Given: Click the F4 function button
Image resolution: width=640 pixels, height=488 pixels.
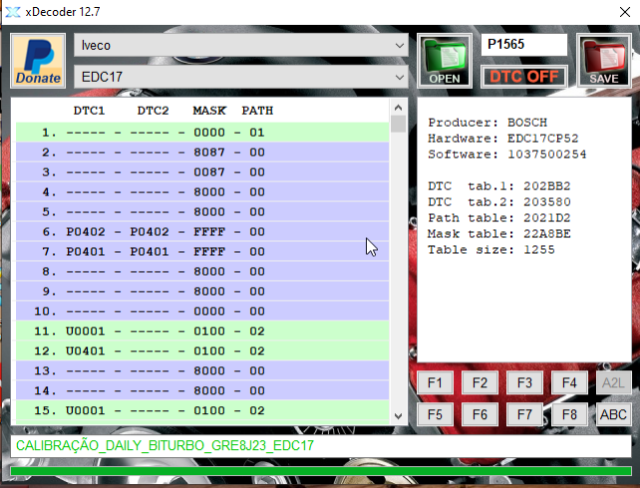Looking at the screenshot, I should pyautogui.click(x=568, y=382).
